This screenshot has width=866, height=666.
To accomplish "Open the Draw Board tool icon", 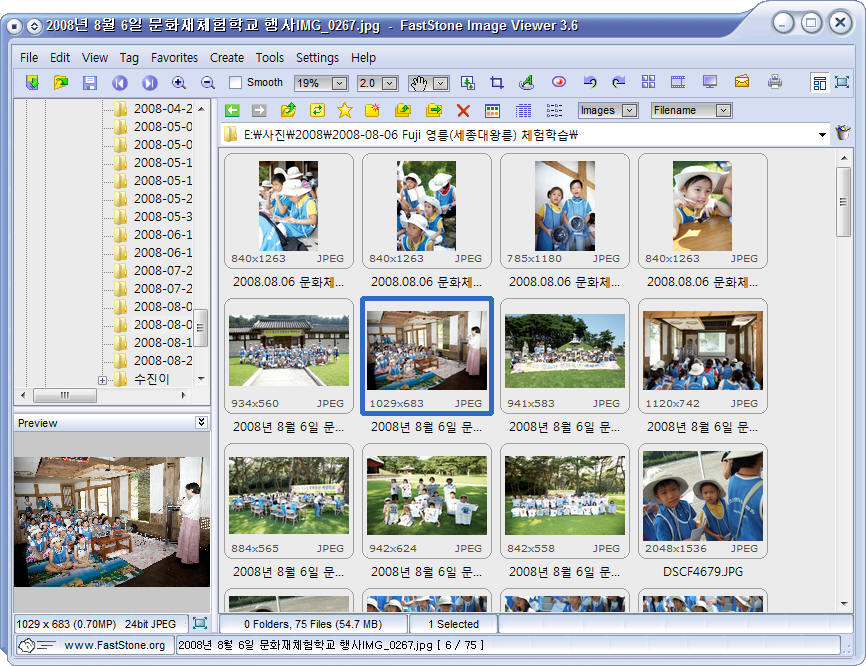I will tap(526, 83).
